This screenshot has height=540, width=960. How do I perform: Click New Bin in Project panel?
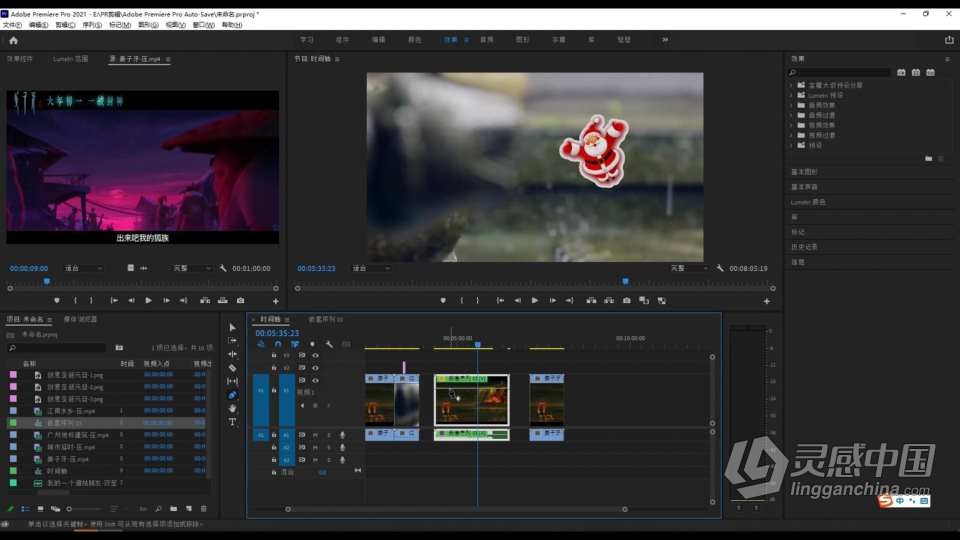pyautogui.click(x=174, y=509)
